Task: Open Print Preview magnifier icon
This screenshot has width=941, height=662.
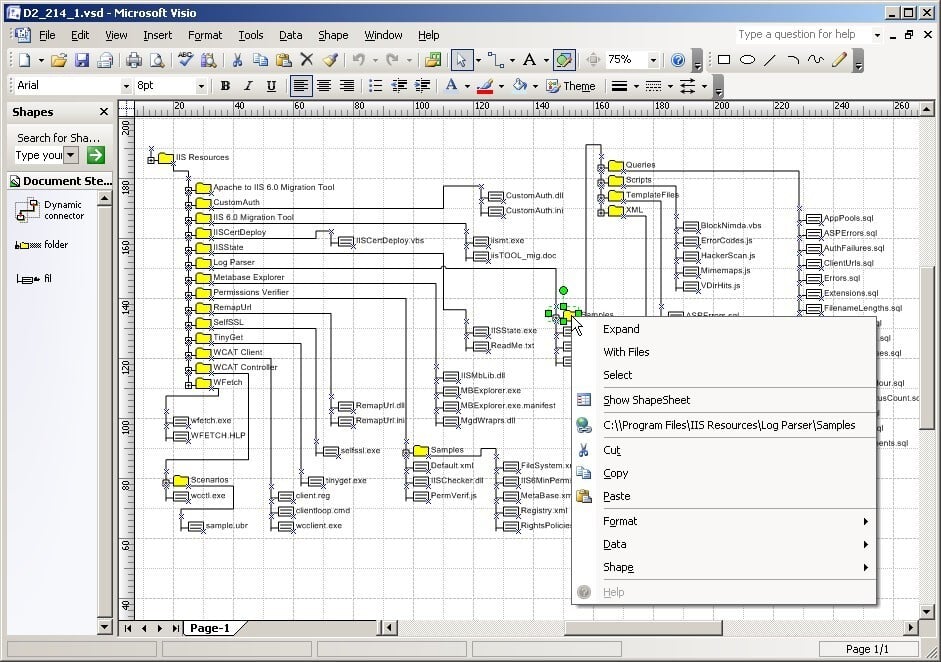Action: point(157,60)
